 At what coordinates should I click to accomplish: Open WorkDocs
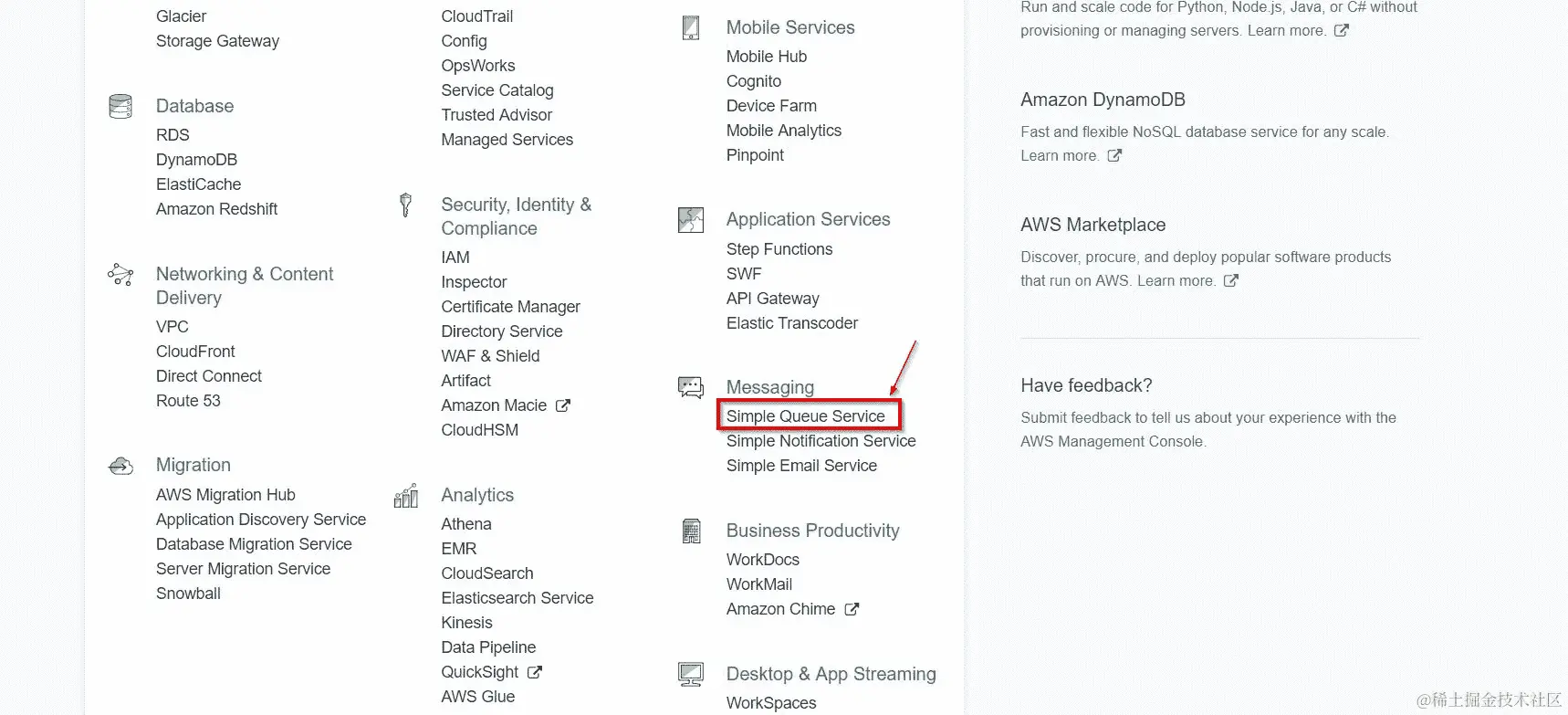point(763,560)
